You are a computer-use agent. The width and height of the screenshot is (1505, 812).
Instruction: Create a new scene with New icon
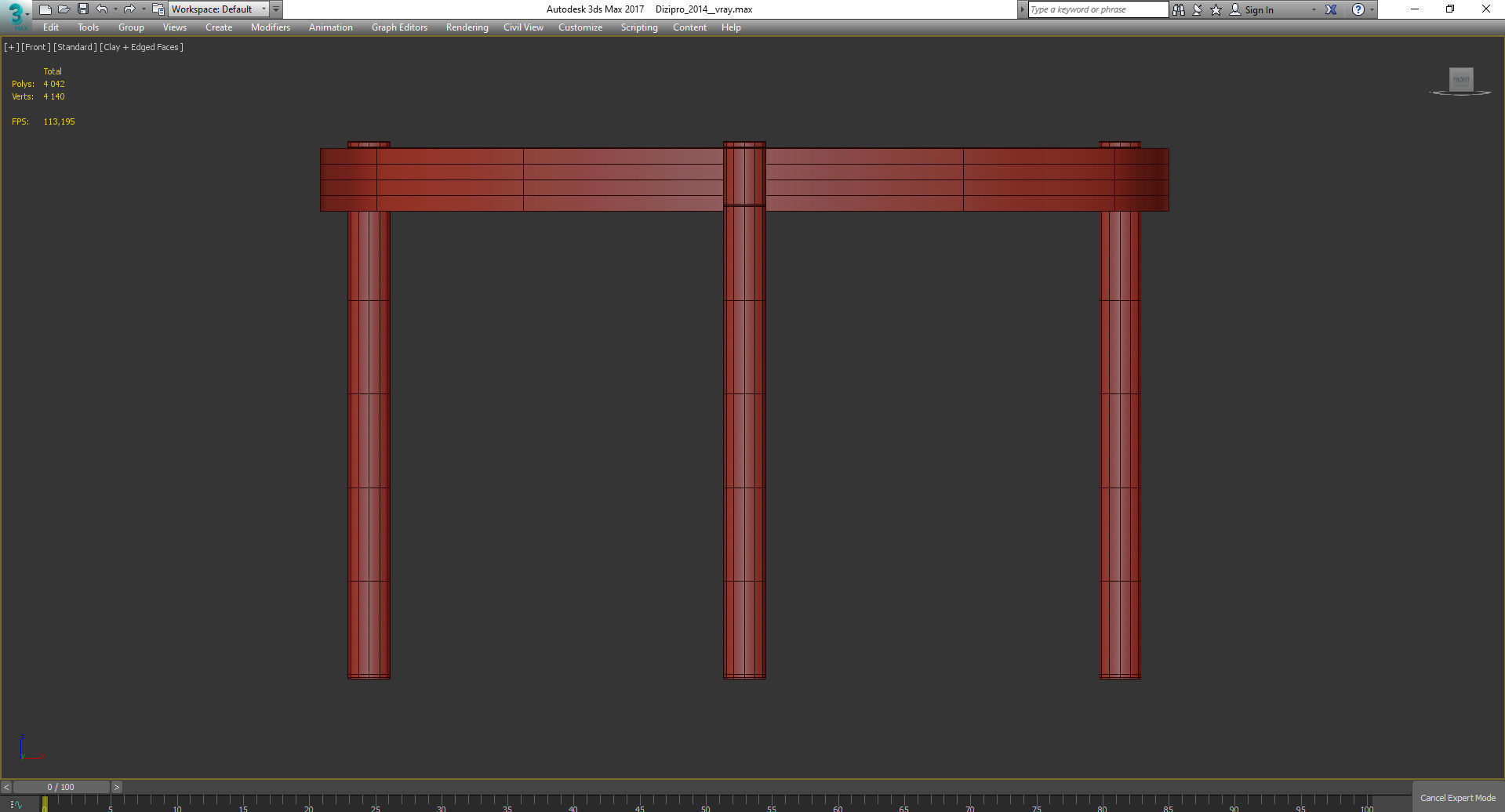click(45, 9)
